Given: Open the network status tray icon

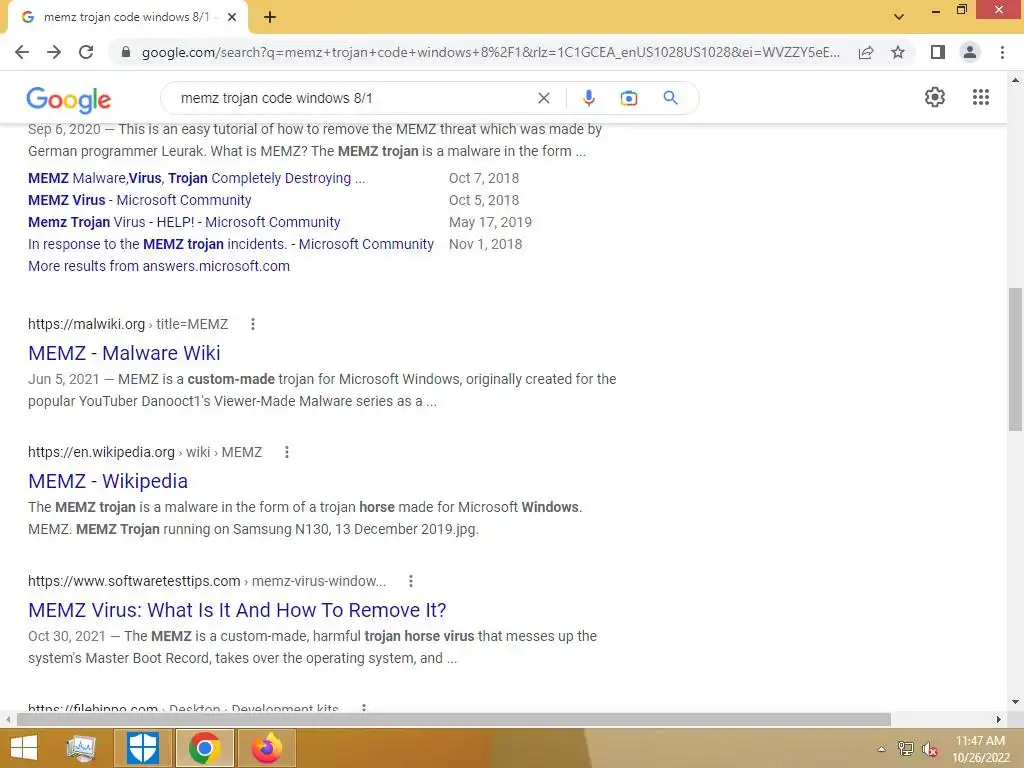Looking at the screenshot, I should tap(905, 749).
